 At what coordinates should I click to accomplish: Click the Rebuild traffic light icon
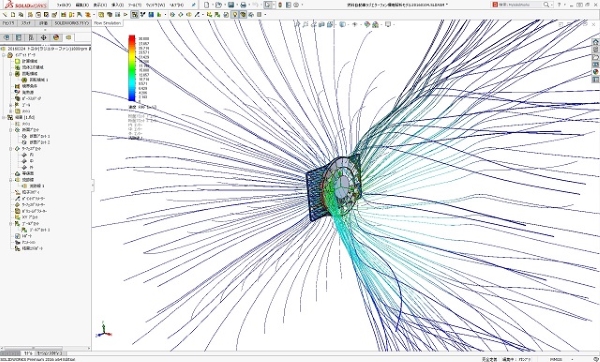(280, 5)
